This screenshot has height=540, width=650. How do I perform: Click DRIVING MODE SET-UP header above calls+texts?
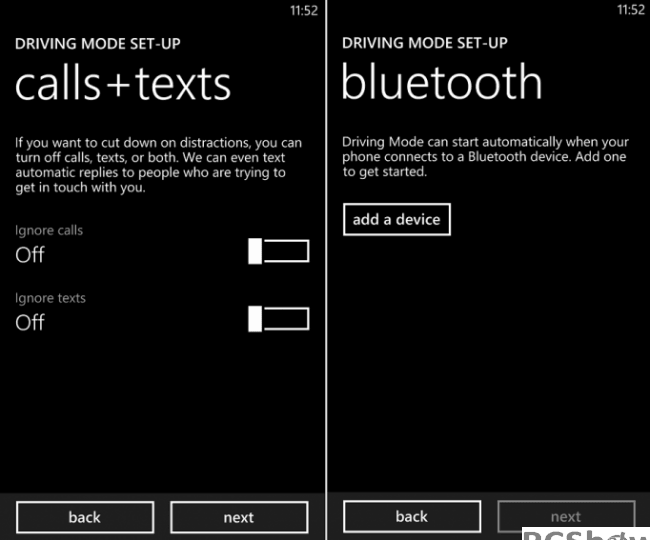(x=98, y=44)
